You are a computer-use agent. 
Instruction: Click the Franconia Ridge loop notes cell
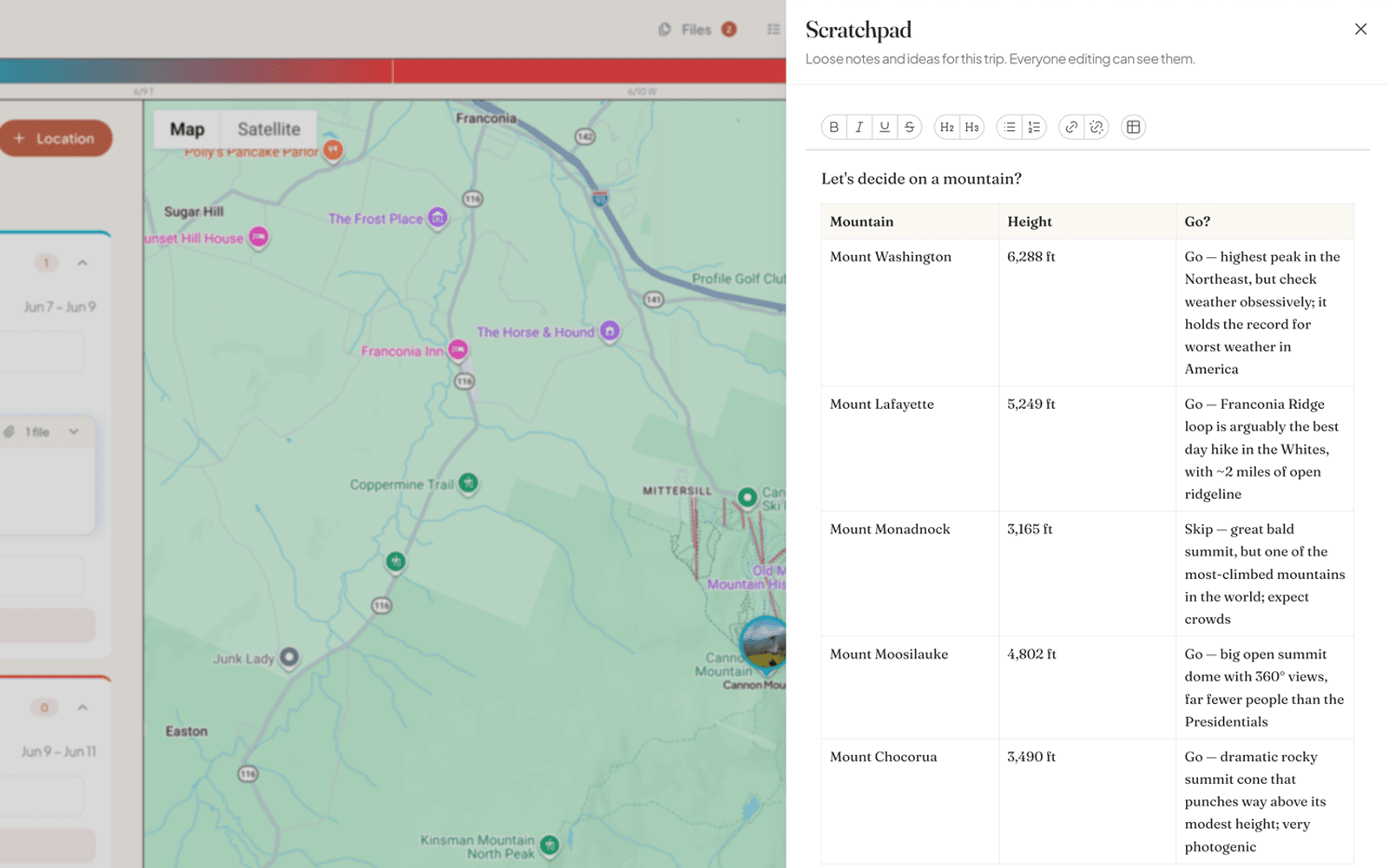(1265, 449)
